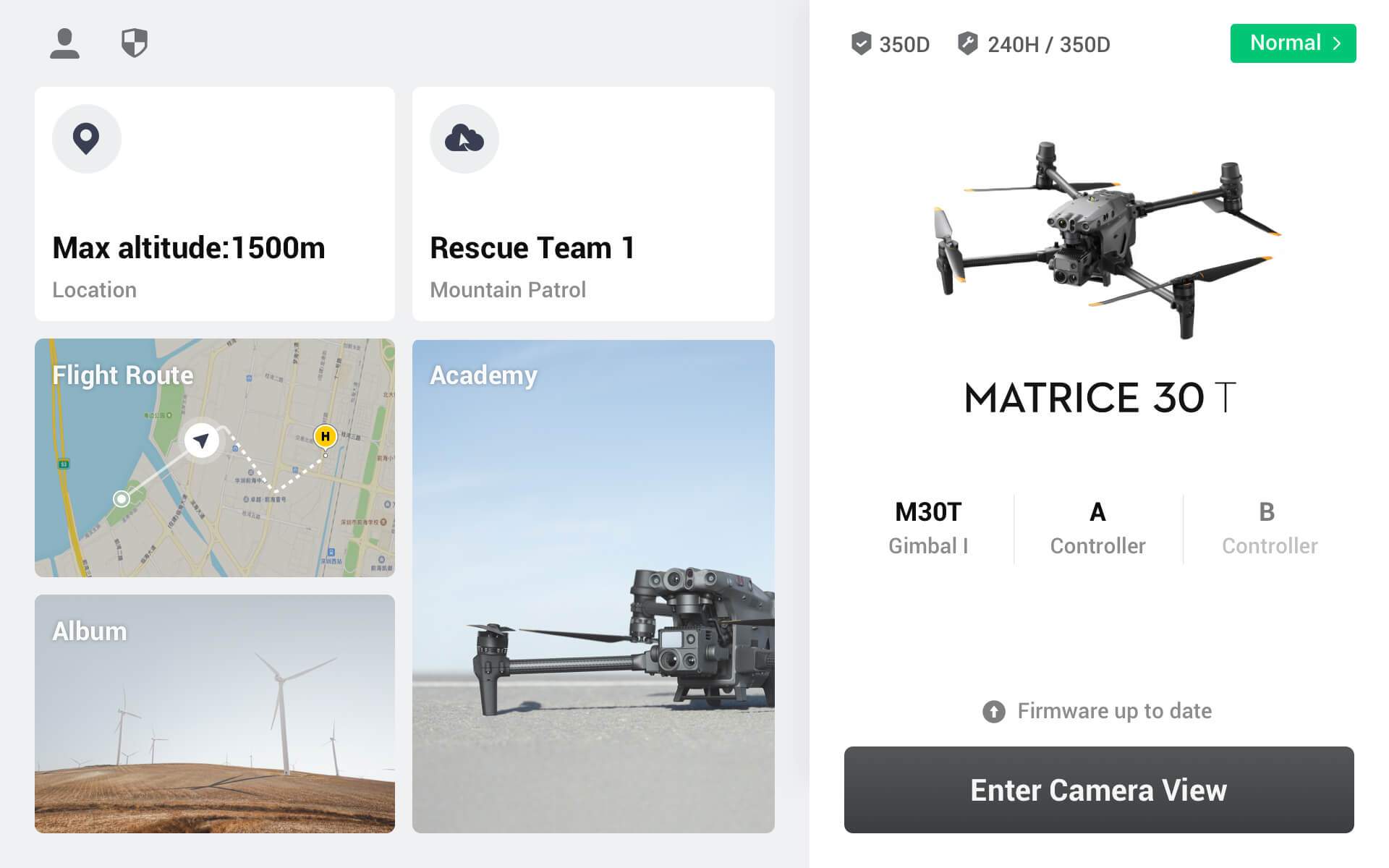The width and height of the screenshot is (1389, 868).
Task: Click the yellow H home point marker
Action: (x=325, y=436)
